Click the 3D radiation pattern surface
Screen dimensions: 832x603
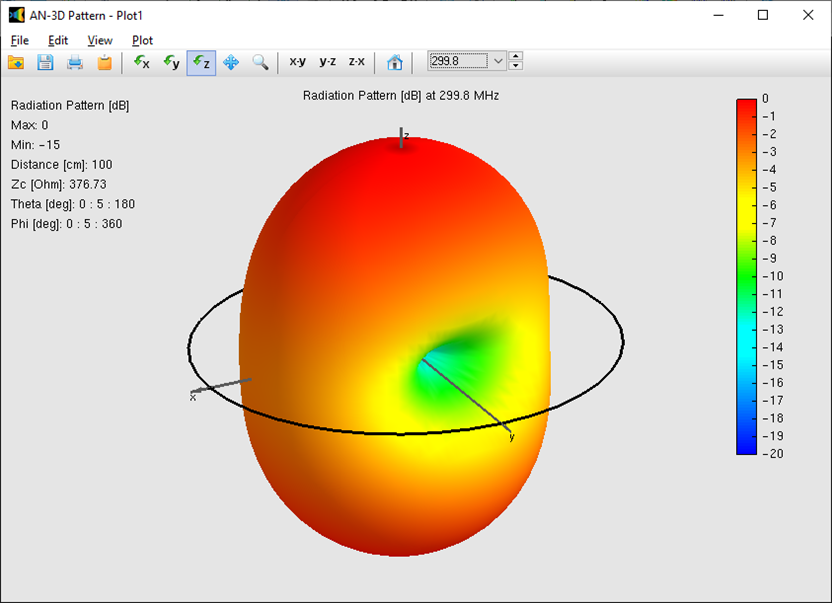(394, 347)
